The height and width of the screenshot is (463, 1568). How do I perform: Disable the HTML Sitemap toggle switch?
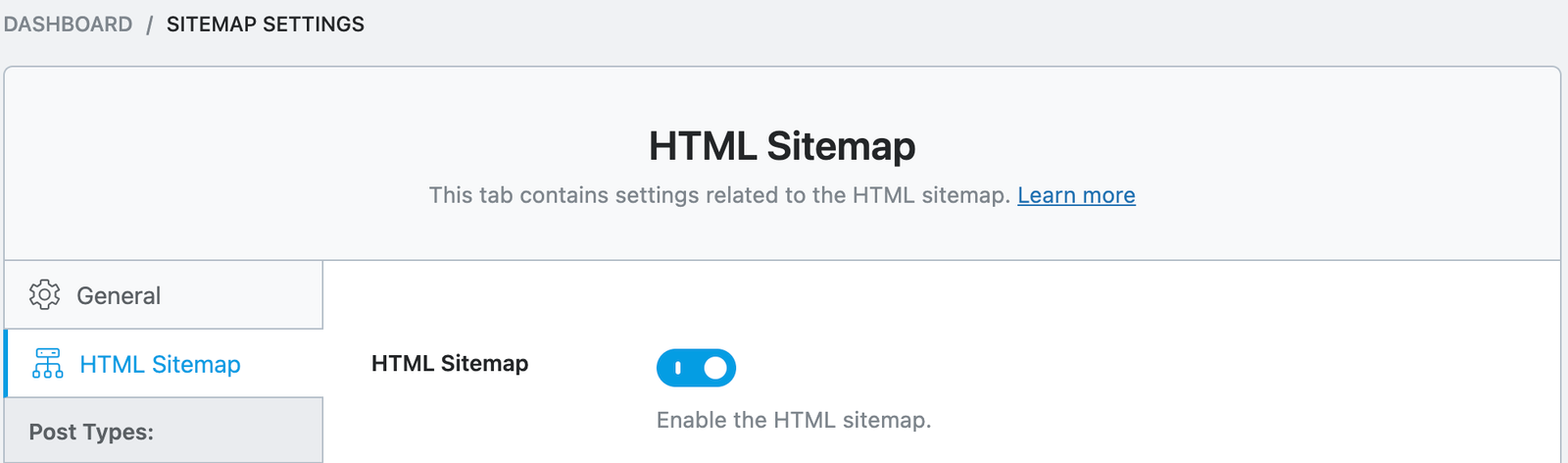click(696, 368)
